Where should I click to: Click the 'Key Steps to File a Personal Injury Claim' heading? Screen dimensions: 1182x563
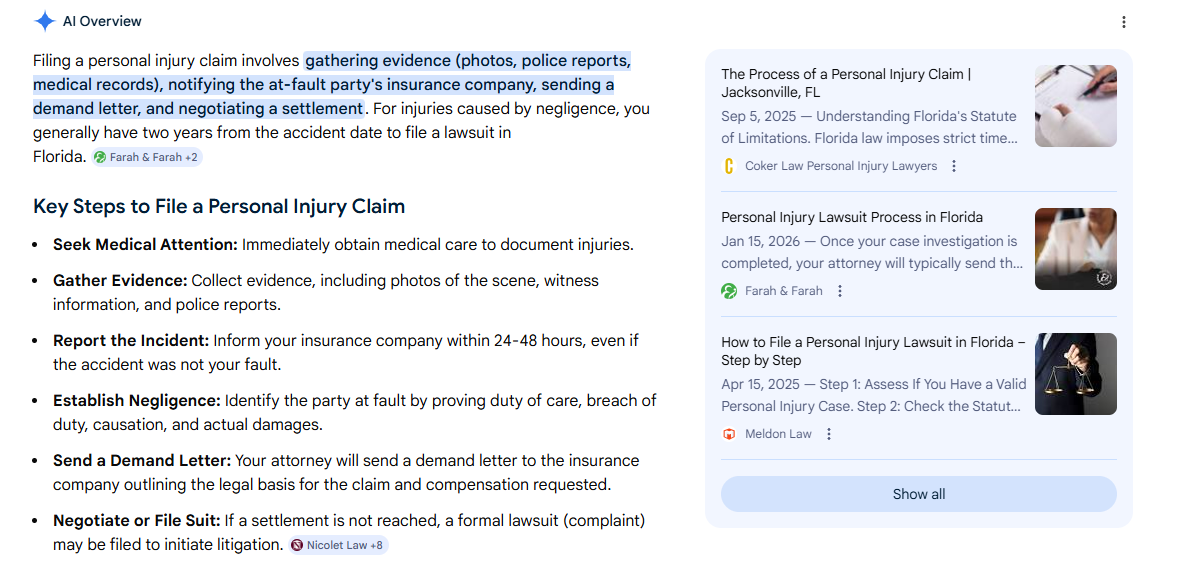coord(219,207)
